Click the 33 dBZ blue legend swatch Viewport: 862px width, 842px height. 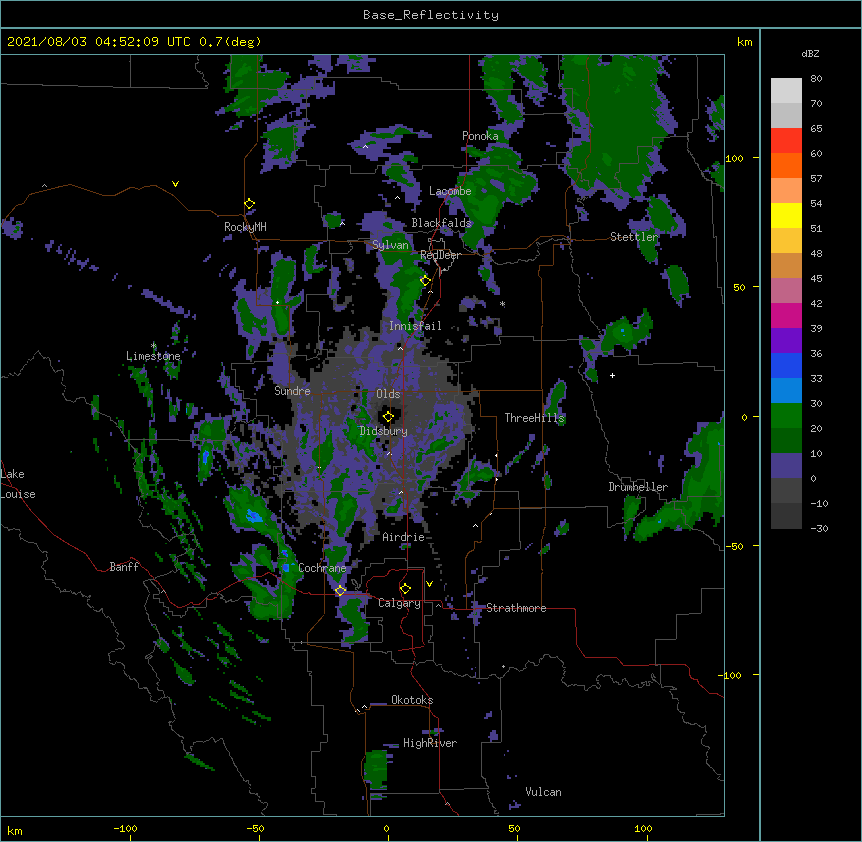click(x=786, y=365)
